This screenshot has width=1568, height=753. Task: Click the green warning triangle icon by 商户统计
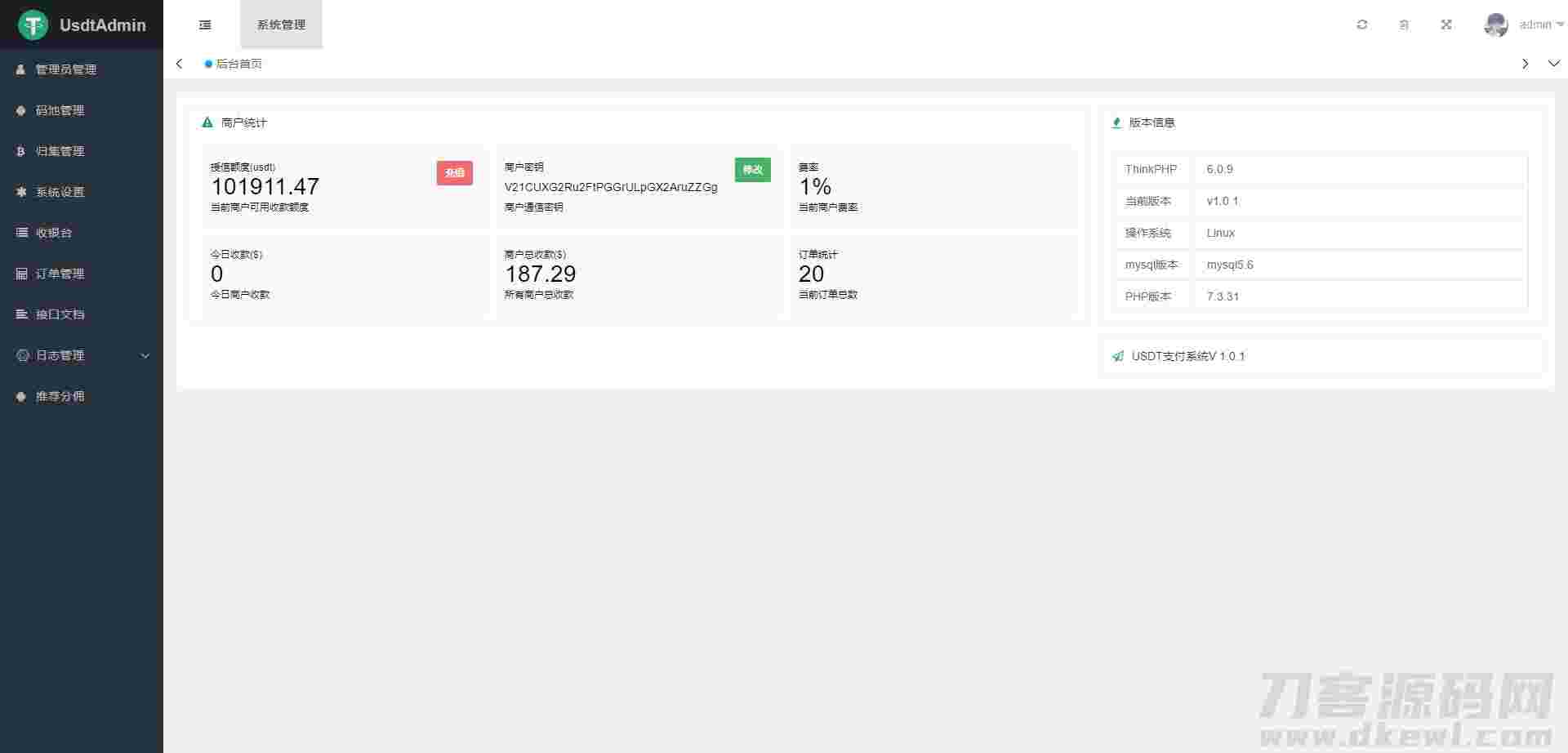tap(207, 123)
